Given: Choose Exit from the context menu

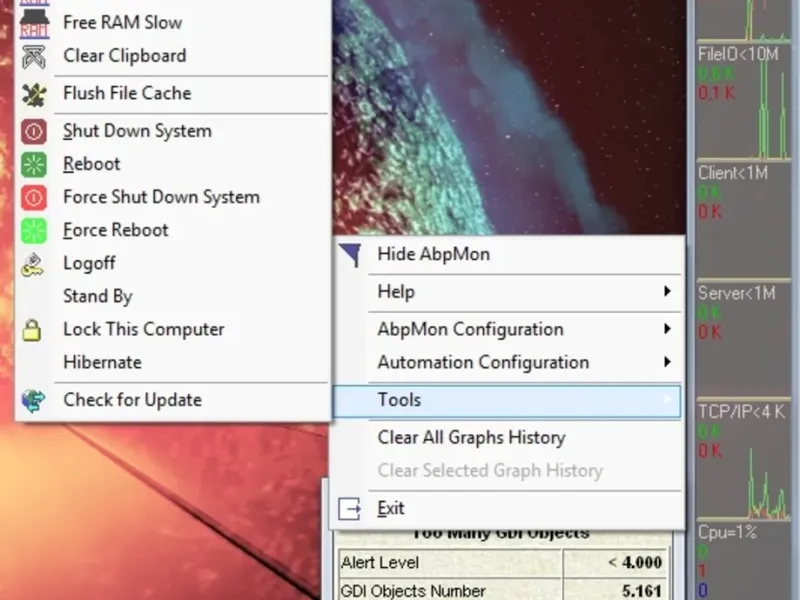Looking at the screenshot, I should pyautogui.click(x=507, y=509).
